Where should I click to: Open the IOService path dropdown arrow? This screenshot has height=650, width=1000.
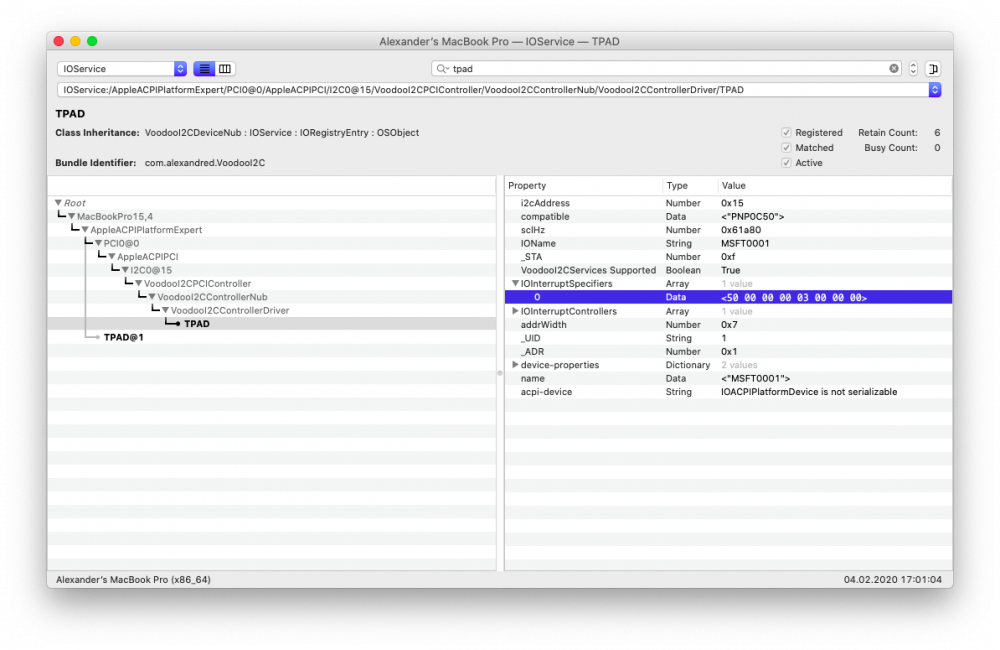pyautogui.click(x=934, y=90)
